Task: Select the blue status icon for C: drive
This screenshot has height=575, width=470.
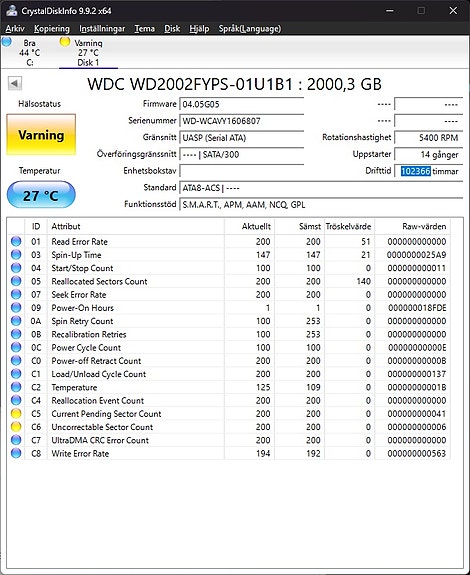Action: tap(7, 42)
